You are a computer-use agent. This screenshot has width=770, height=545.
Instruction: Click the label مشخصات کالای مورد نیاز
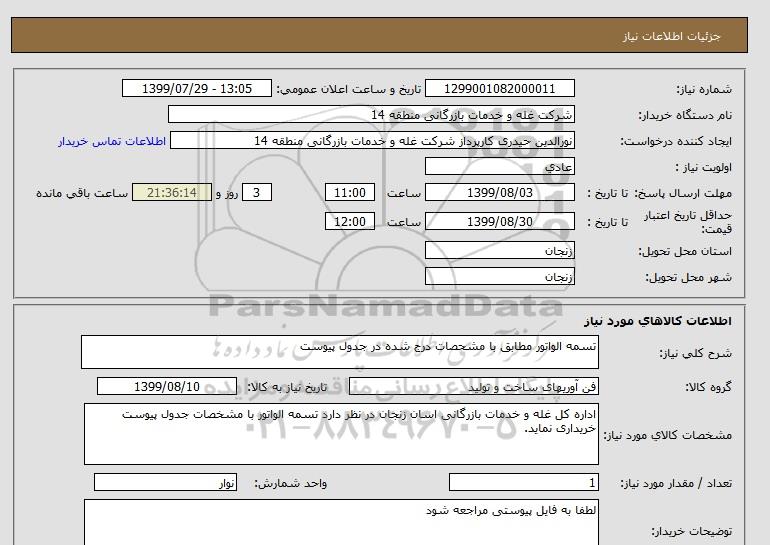coord(667,435)
